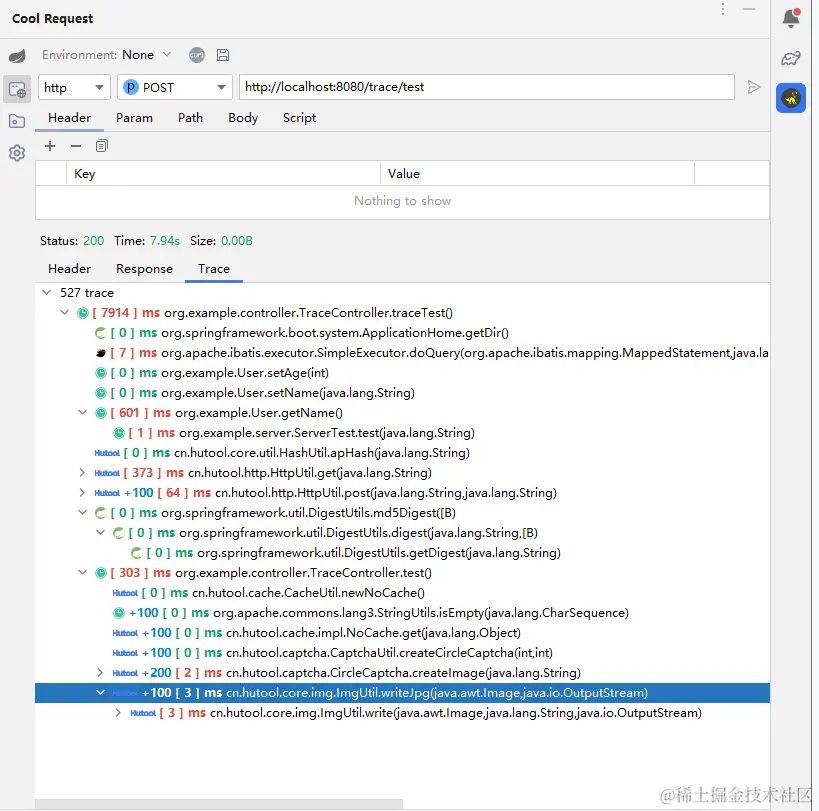Select the Trace tab
Viewport: 819px width, 811px height.
(x=214, y=269)
